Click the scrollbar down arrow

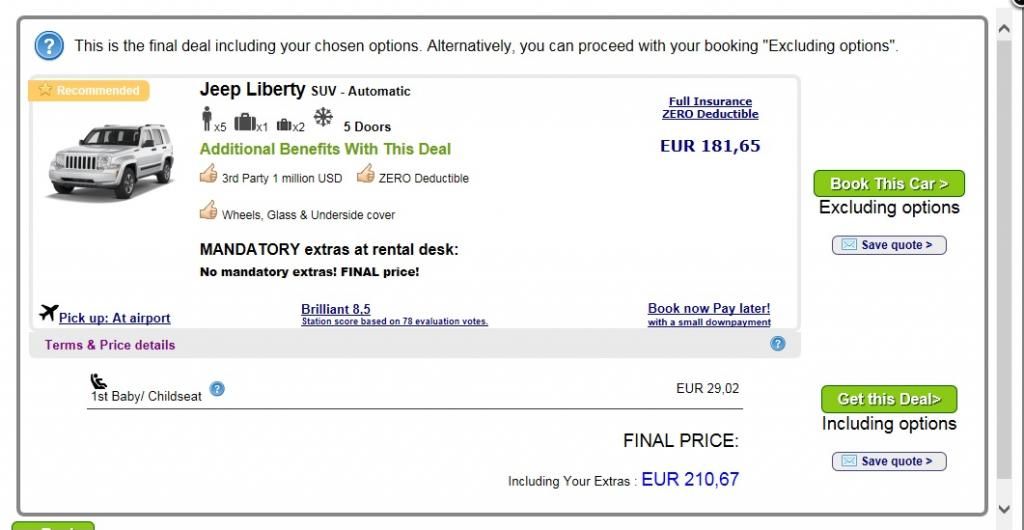pyautogui.click(x=1004, y=508)
